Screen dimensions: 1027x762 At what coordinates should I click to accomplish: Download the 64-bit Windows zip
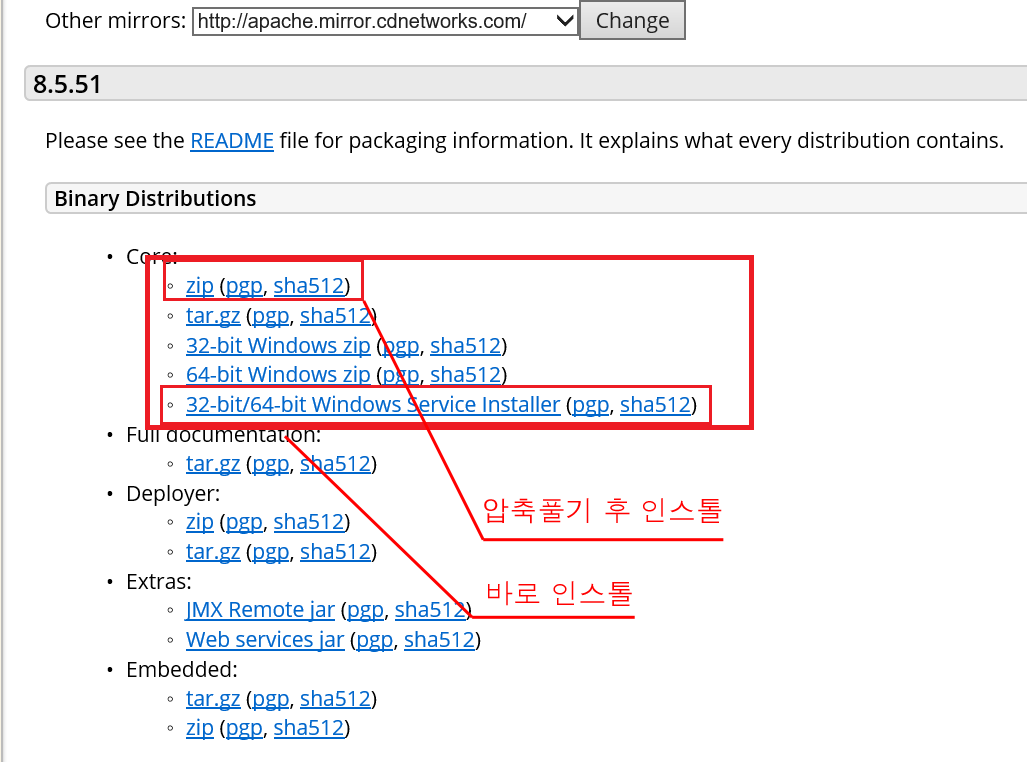point(278,375)
